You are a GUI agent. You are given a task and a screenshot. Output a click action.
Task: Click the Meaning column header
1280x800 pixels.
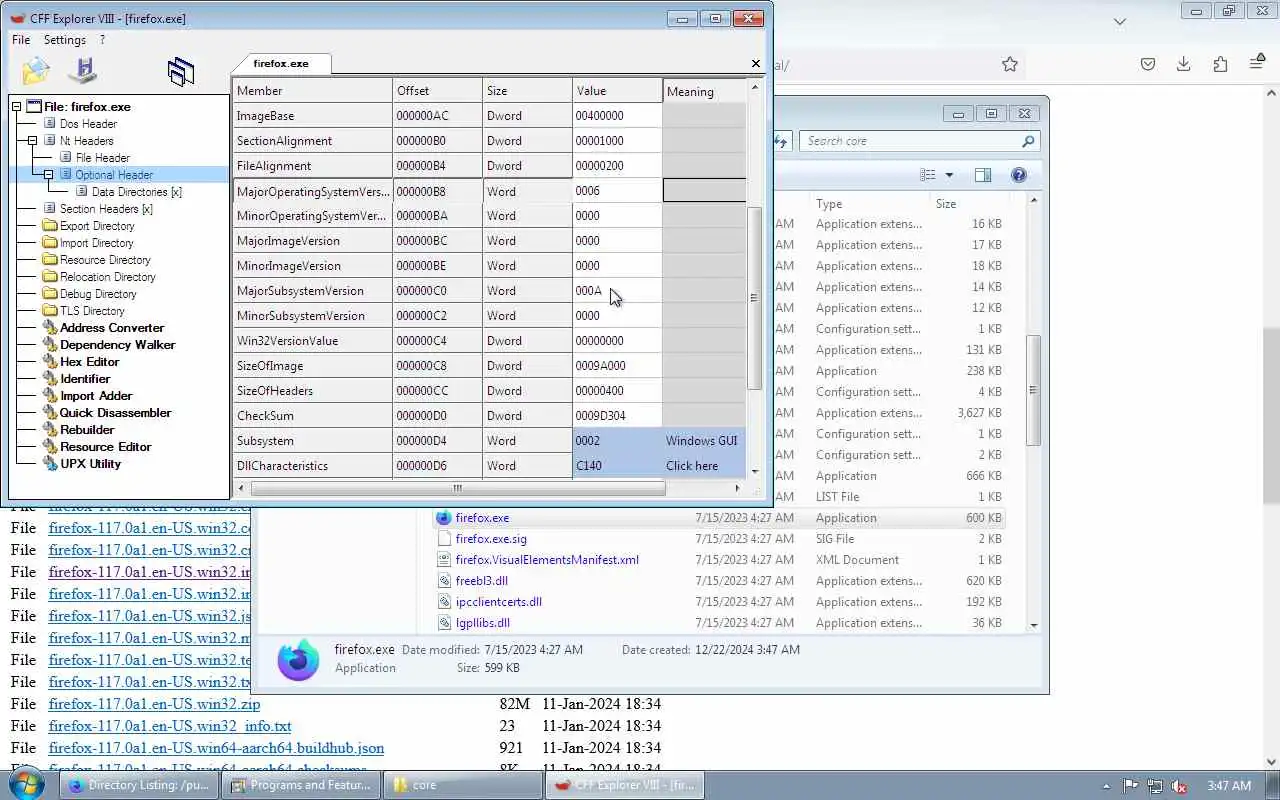705,91
